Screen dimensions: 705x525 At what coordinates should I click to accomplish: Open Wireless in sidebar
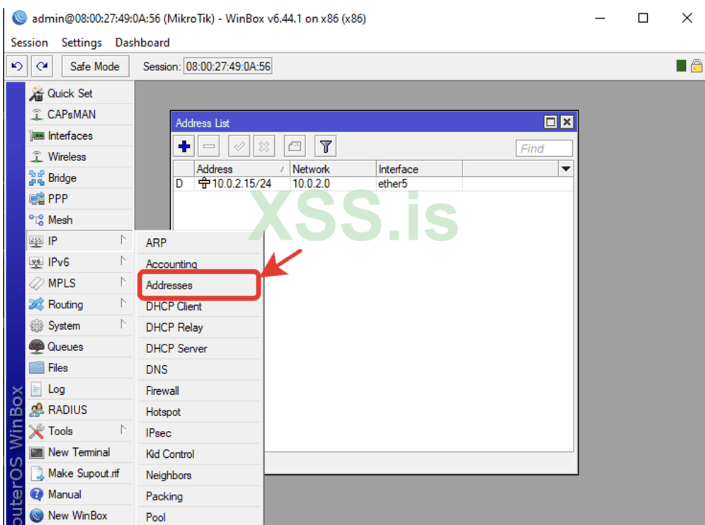pyautogui.click(x=80, y=157)
